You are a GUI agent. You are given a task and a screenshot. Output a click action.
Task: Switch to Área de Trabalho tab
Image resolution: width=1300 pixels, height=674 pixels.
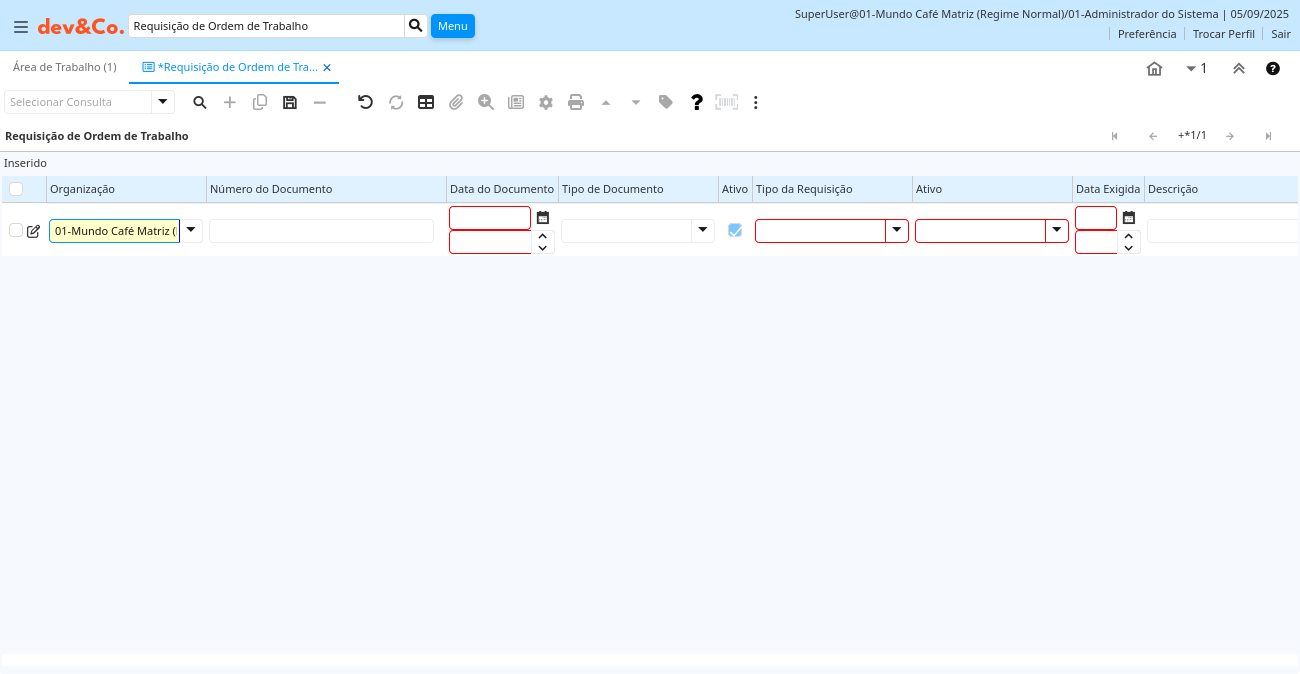click(65, 67)
